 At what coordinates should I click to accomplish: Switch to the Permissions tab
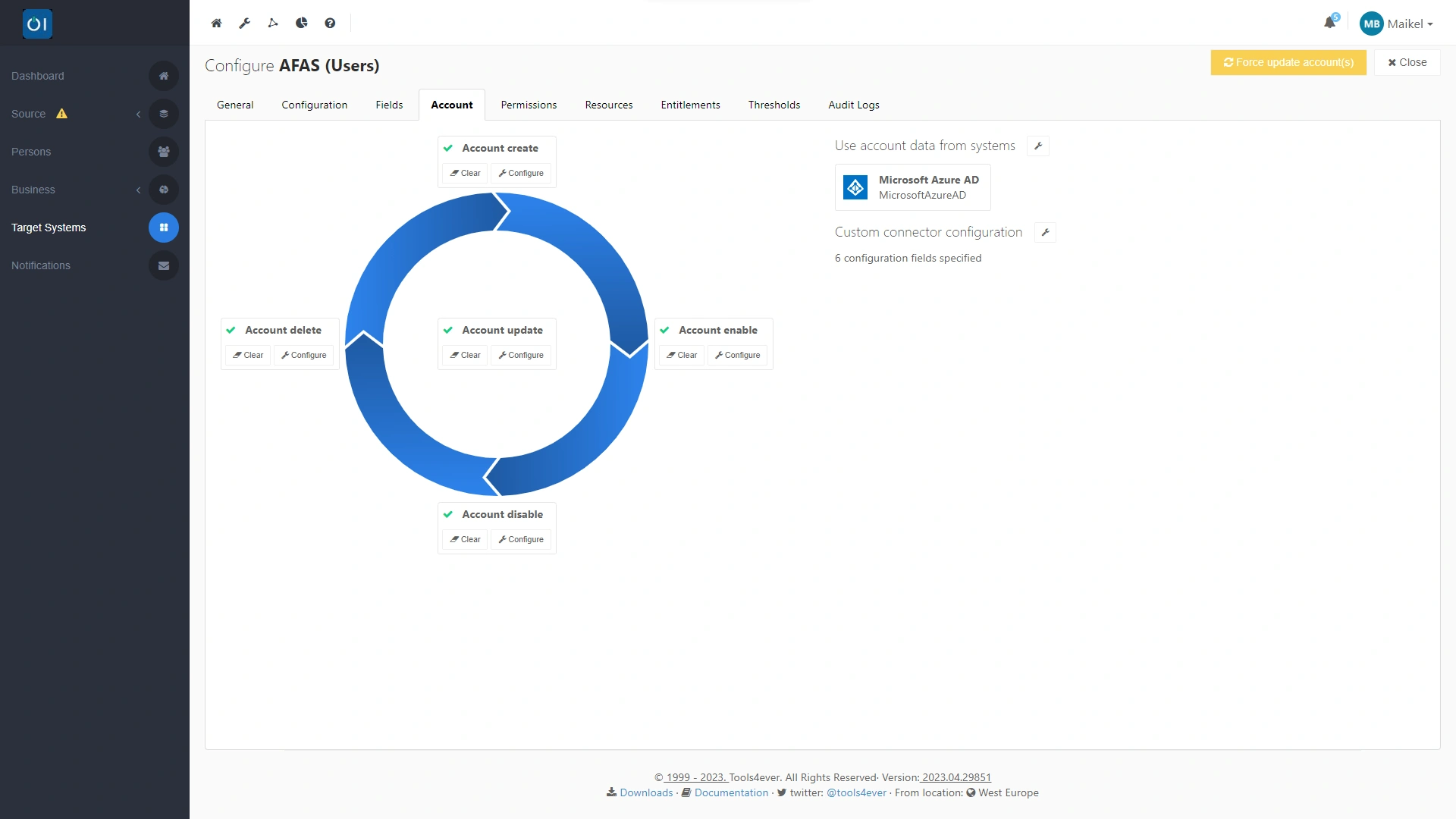tap(529, 105)
